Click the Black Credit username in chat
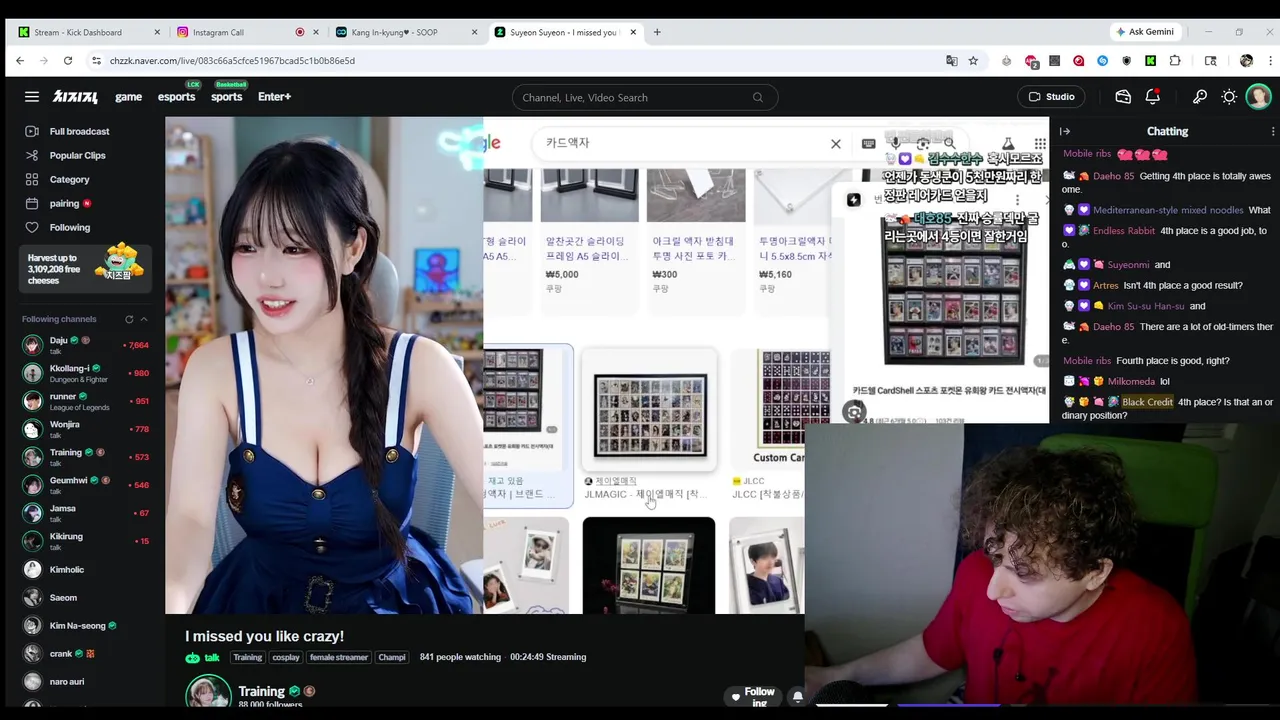This screenshot has height=720, width=1280. [1147, 402]
